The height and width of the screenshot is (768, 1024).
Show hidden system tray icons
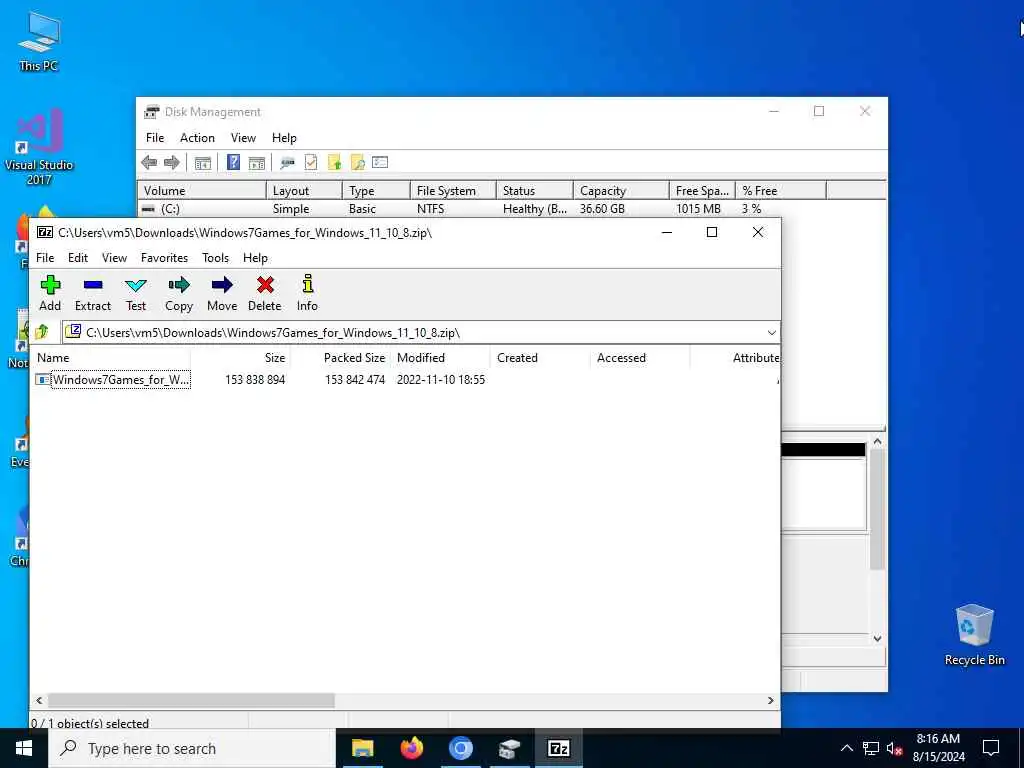847,748
